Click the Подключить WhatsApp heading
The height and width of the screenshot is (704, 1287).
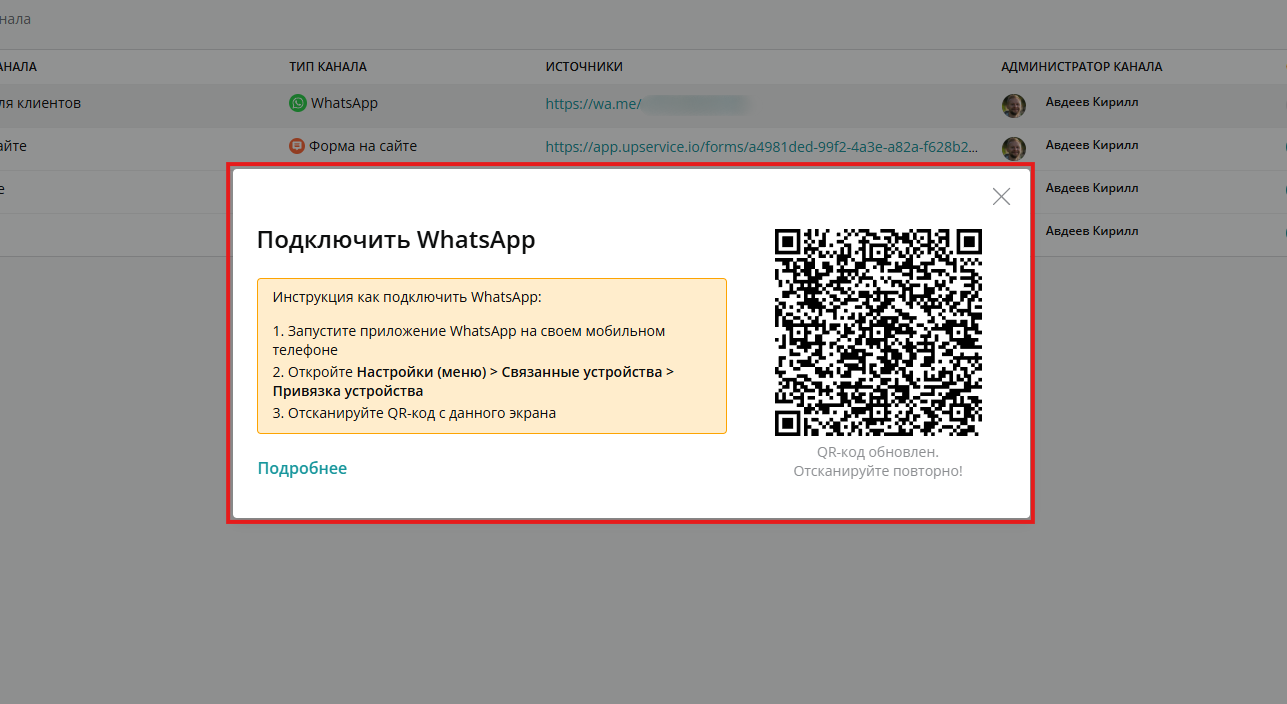tap(396, 240)
